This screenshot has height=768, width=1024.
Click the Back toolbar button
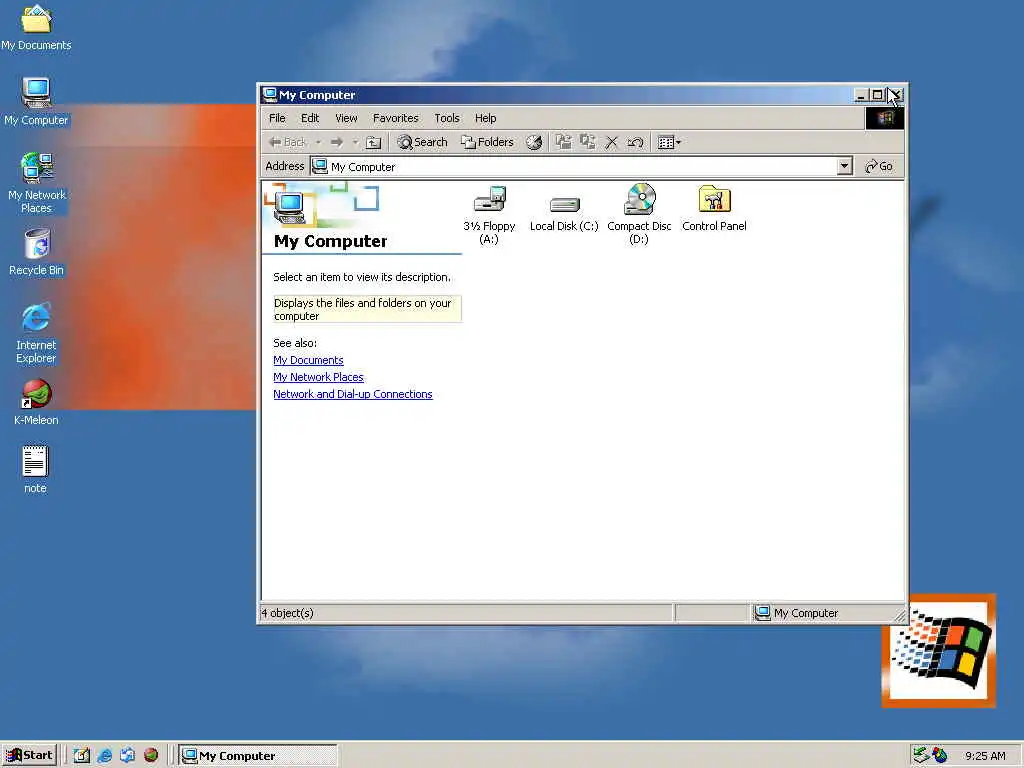click(287, 142)
